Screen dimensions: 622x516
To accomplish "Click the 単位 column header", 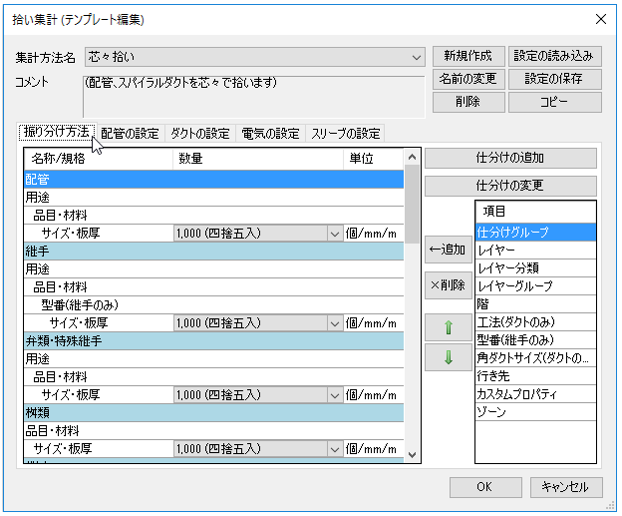I will [374, 159].
